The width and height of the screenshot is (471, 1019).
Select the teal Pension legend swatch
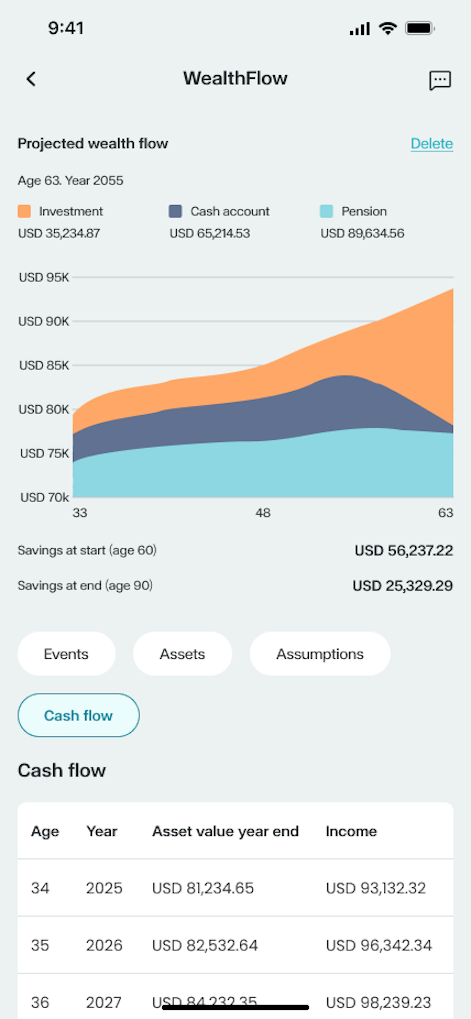coord(327,211)
